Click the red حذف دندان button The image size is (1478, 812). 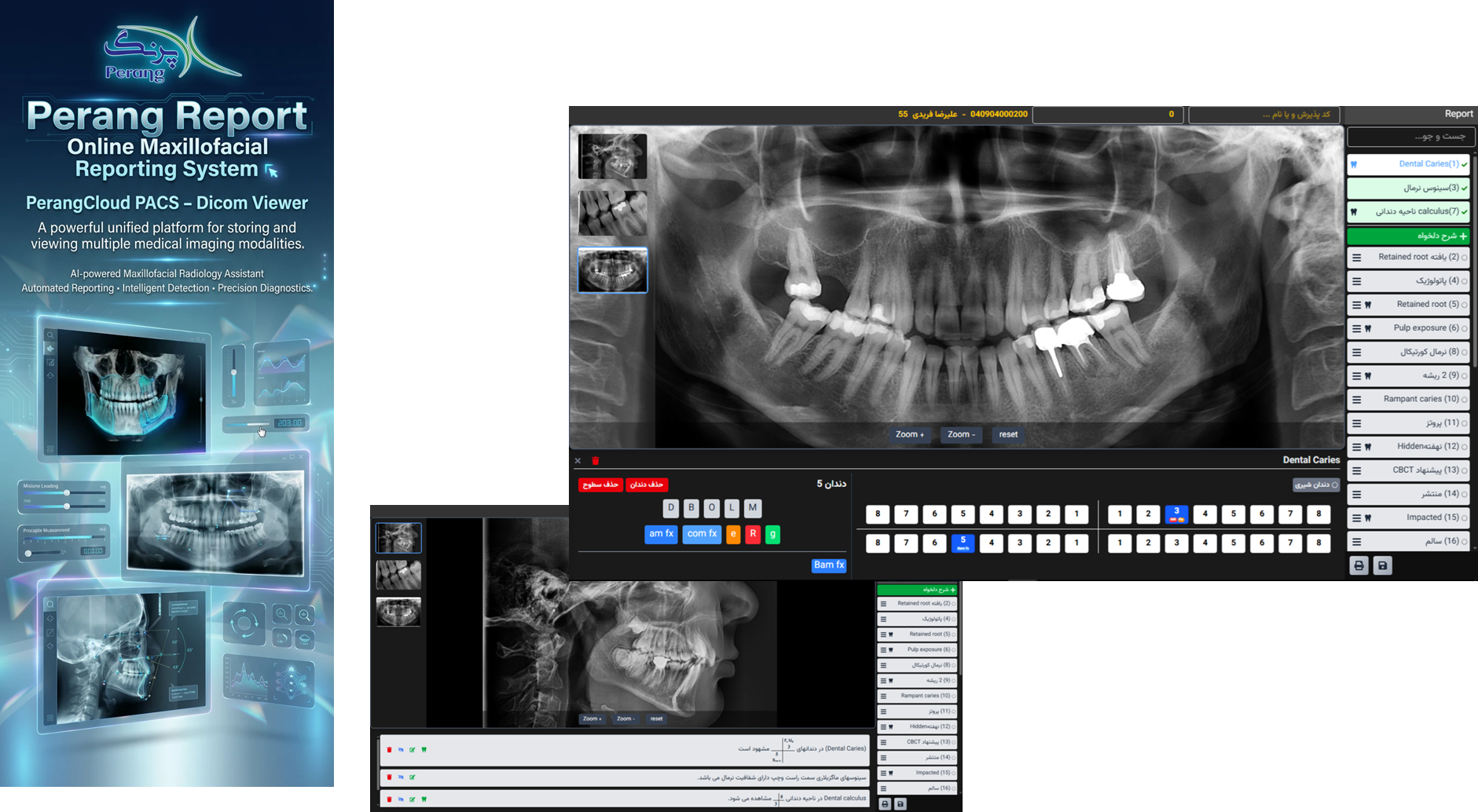point(647,485)
